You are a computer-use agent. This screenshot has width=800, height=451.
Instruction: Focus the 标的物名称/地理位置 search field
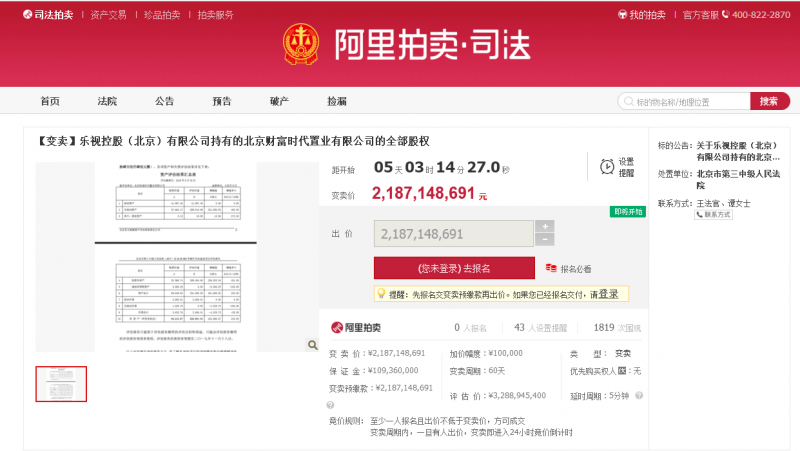pos(684,102)
